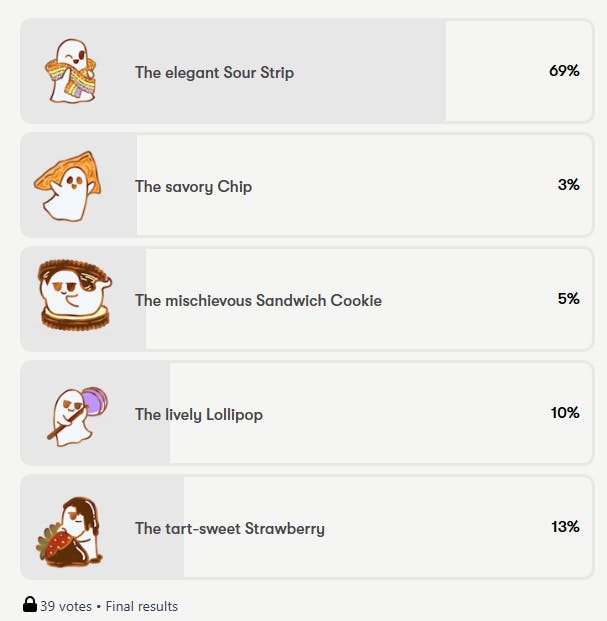Image resolution: width=607 pixels, height=621 pixels.
Task: Click the ghost with rainbow sour strip scarf
Action: 71,71
